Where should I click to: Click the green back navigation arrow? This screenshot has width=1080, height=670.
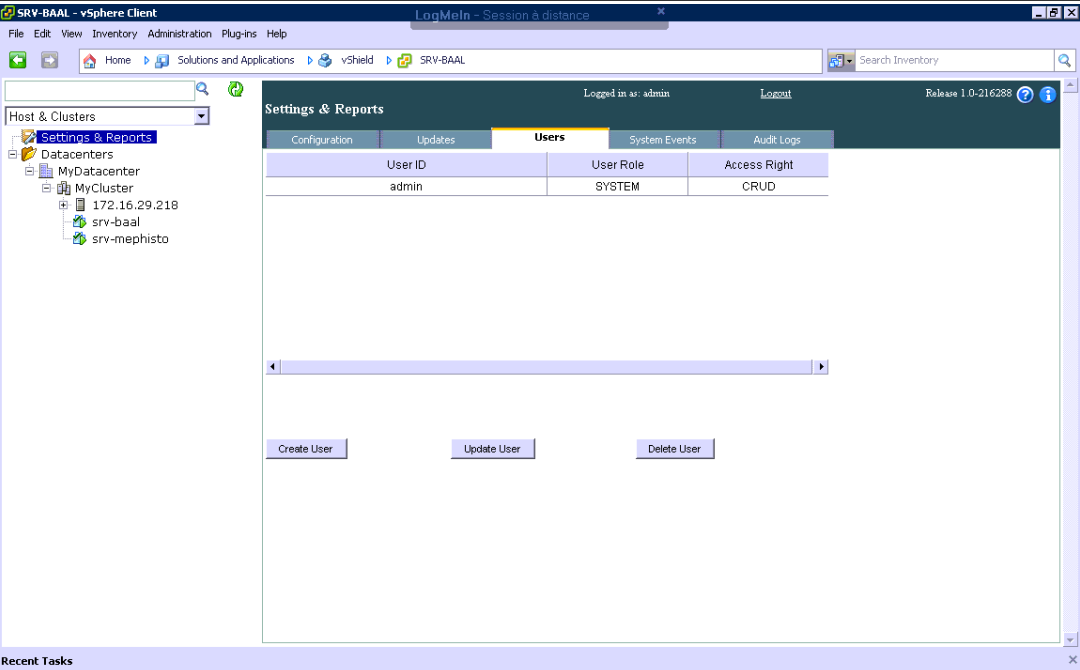[18, 61]
